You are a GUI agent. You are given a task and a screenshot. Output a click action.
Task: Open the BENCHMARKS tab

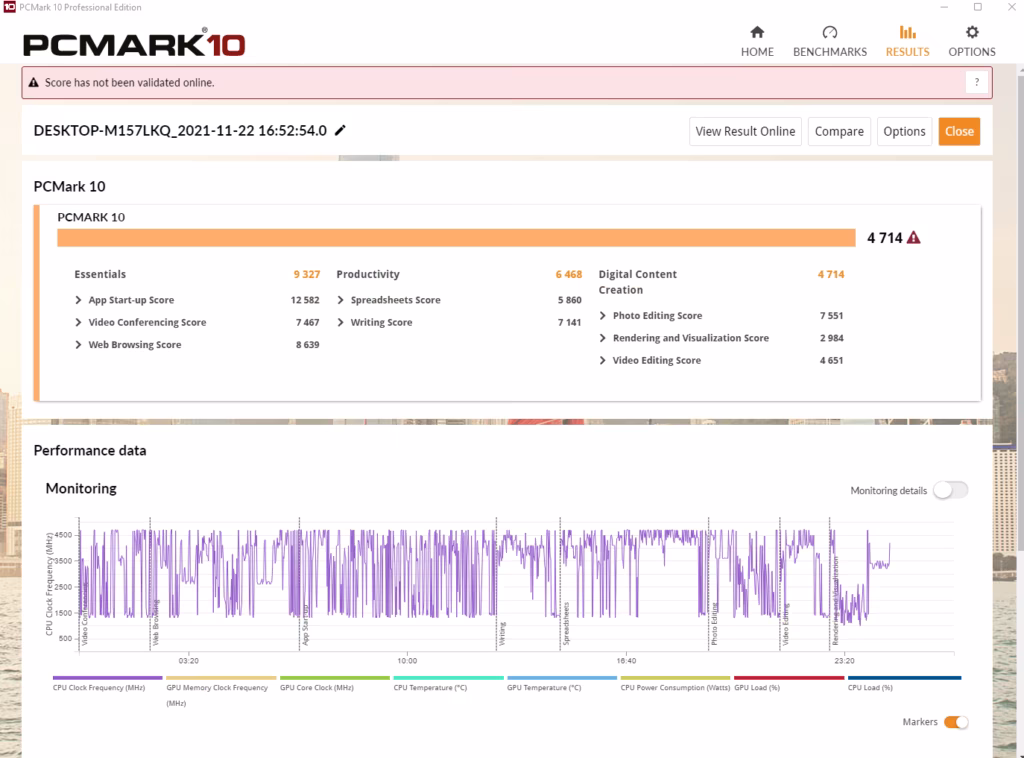pos(829,42)
